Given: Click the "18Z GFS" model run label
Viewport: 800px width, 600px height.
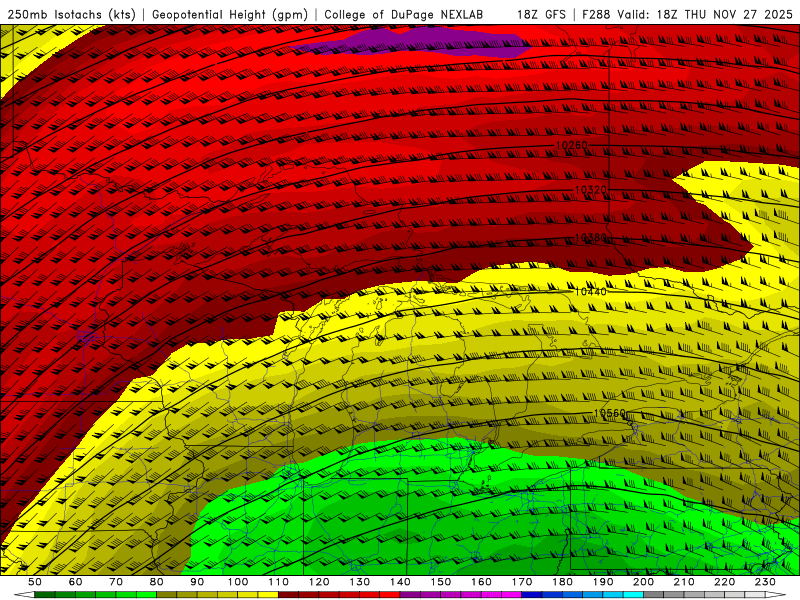Looking at the screenshot, I should point(541,15).
